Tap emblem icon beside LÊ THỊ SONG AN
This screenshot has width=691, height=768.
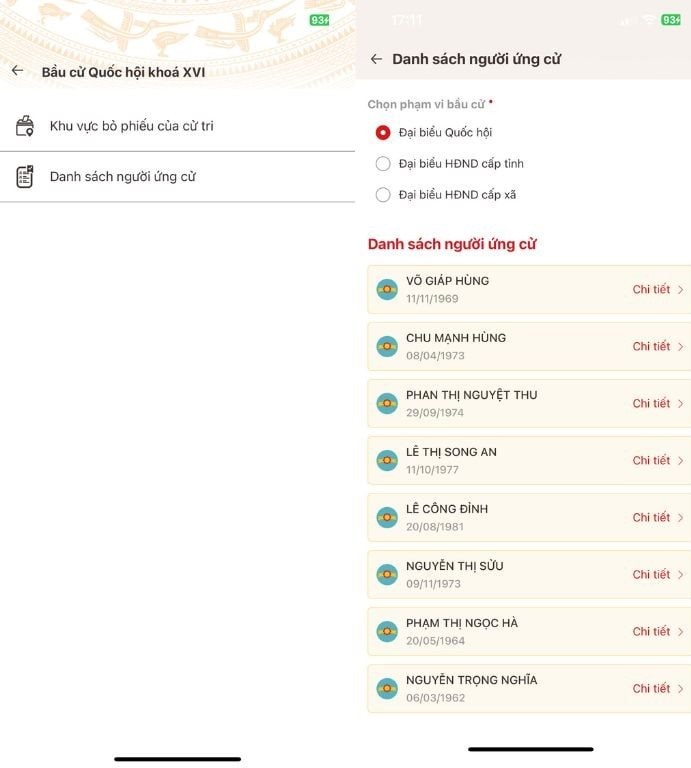coord(387,461)
